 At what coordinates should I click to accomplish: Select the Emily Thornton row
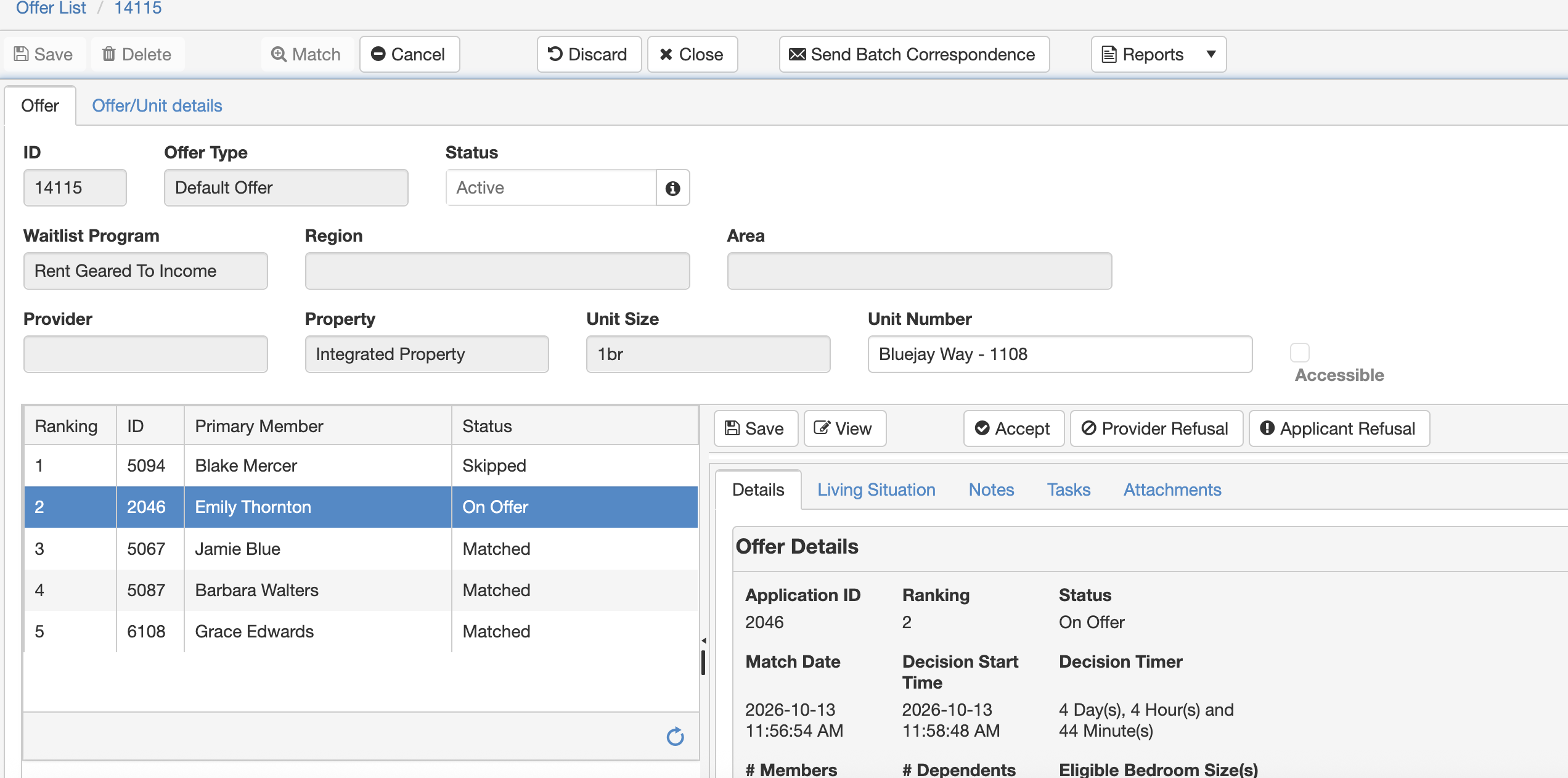coord(361,507)
